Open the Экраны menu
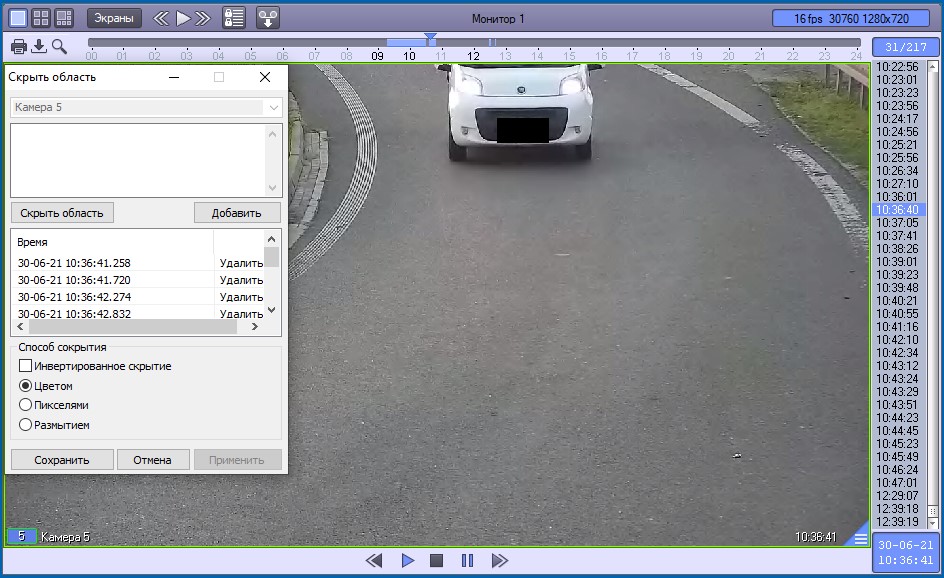 point(114,18)
